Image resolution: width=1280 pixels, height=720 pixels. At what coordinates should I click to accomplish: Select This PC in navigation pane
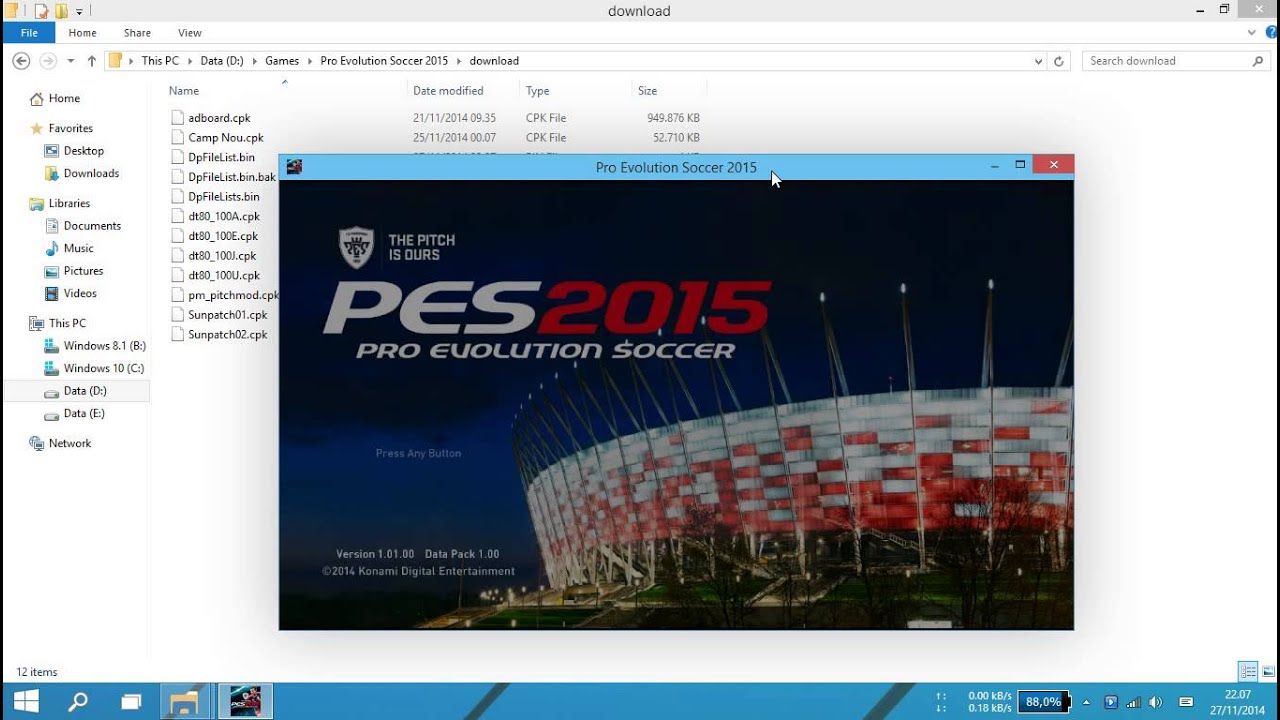pyautogui.click(x=67, y=323)
